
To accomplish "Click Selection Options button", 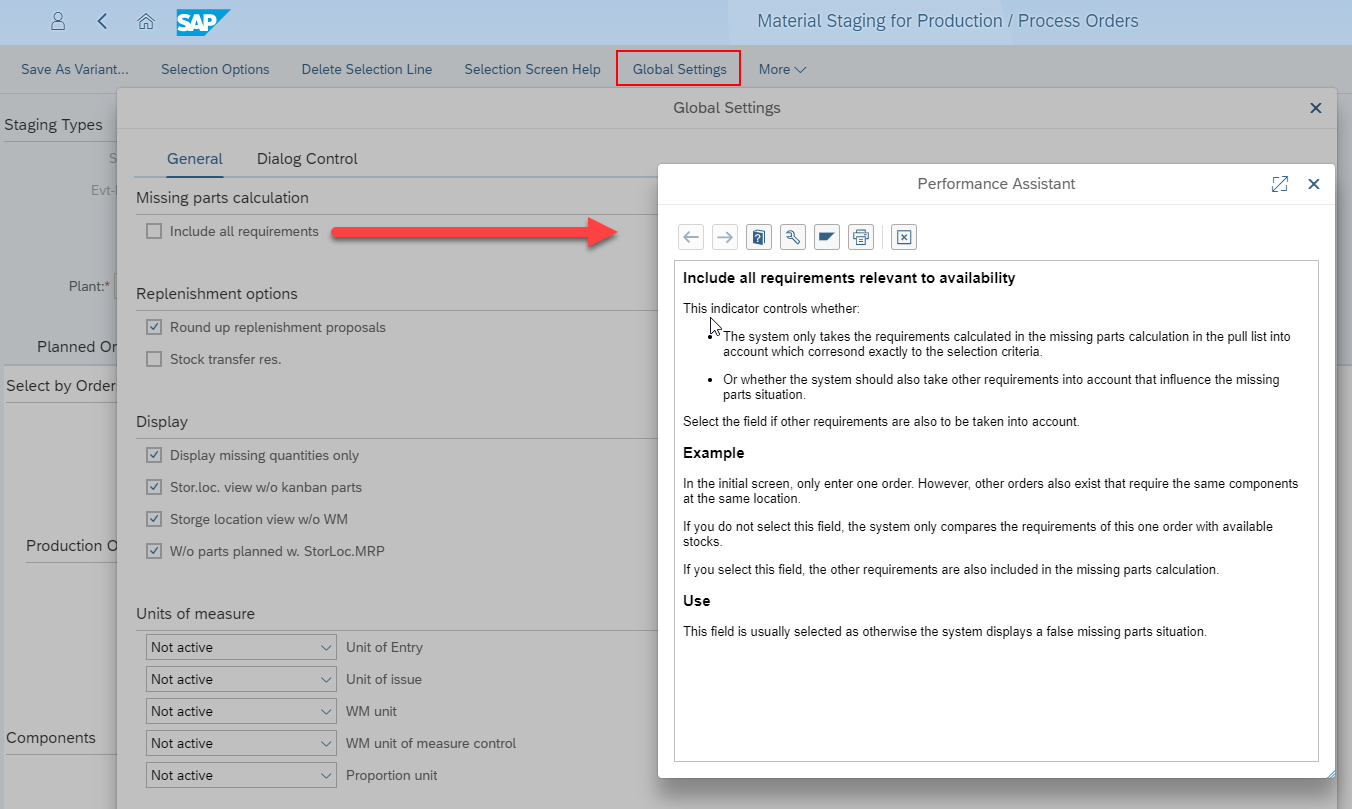I will click(215, 69).
